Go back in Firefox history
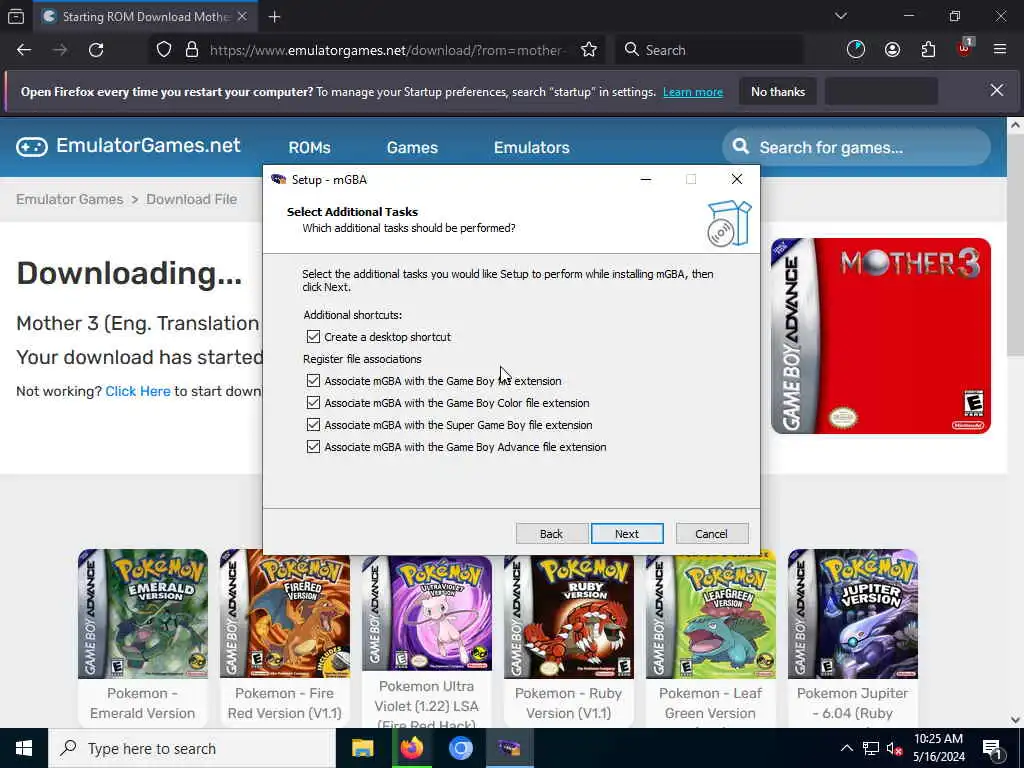This screenshot has width=1024, height=768. pos(24,50)
